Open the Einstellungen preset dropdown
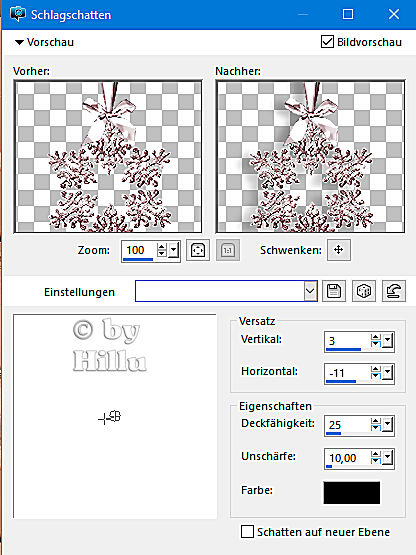Image resolution: width=416 pixels, height=555 pixels. tap(310, 291)
